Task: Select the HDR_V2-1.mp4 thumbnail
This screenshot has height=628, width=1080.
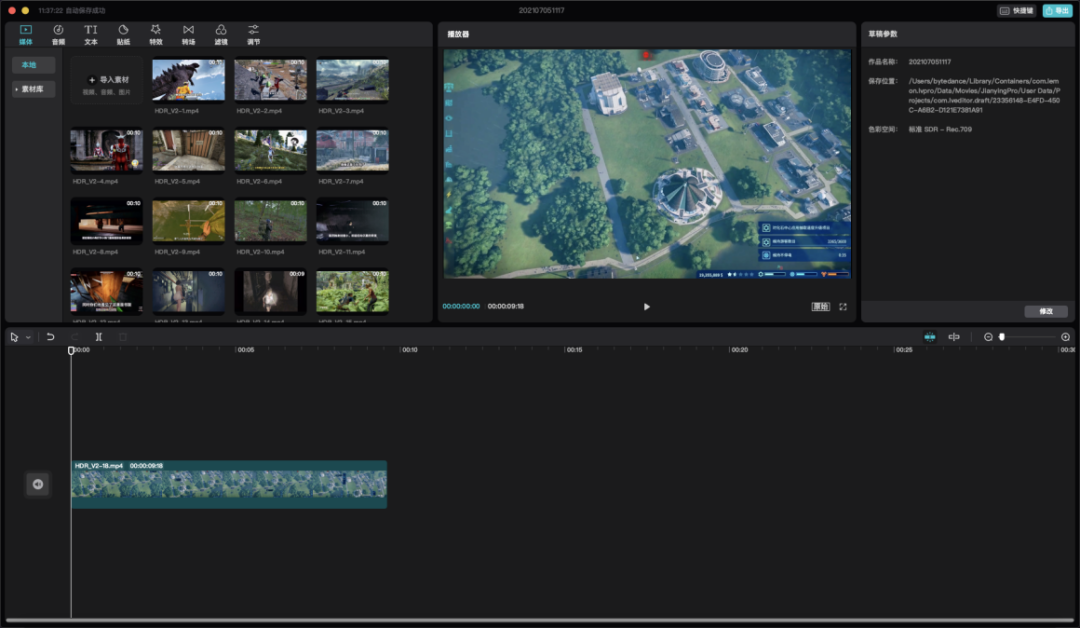Action: click(x=188, y=80)
